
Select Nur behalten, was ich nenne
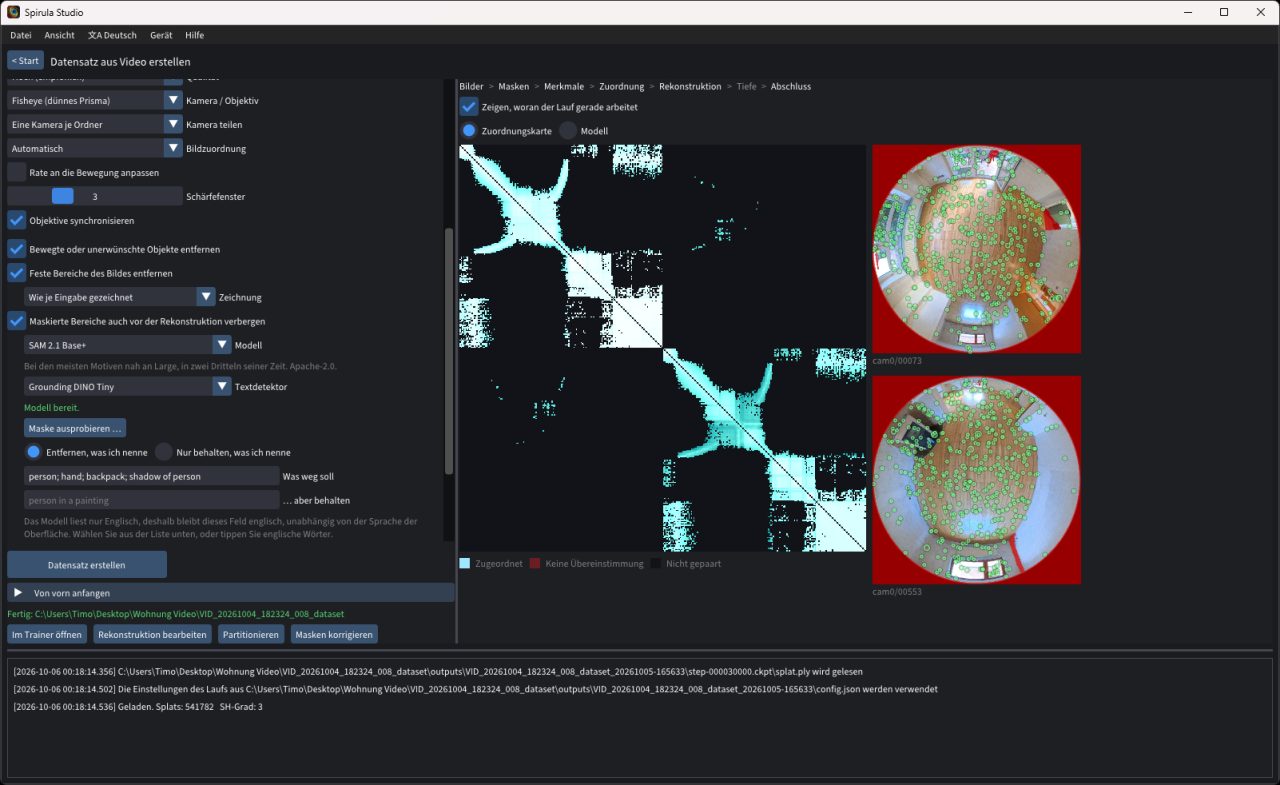point(164,452)
